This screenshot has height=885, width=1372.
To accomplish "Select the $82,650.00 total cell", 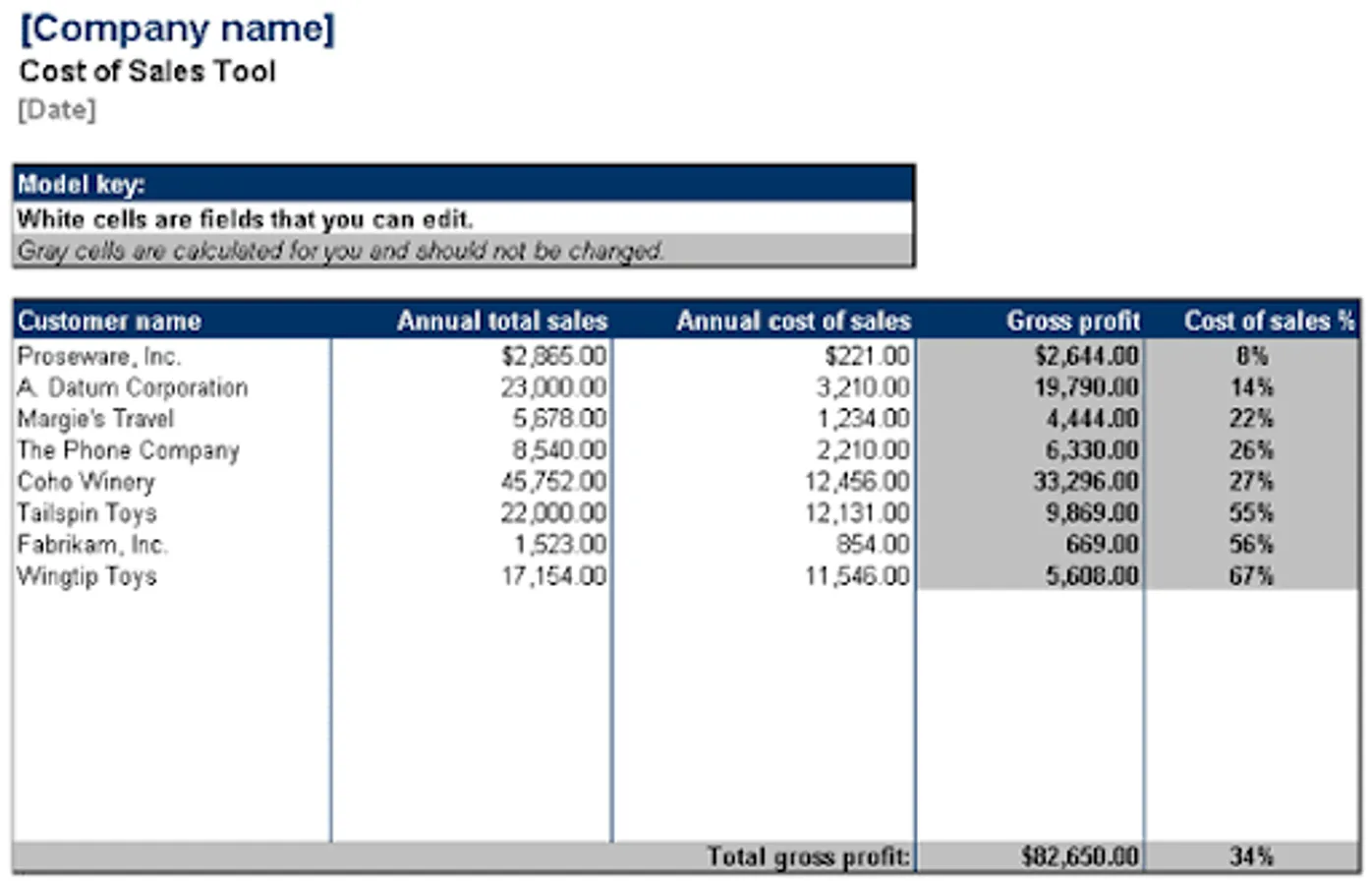I will (1031, 856).
